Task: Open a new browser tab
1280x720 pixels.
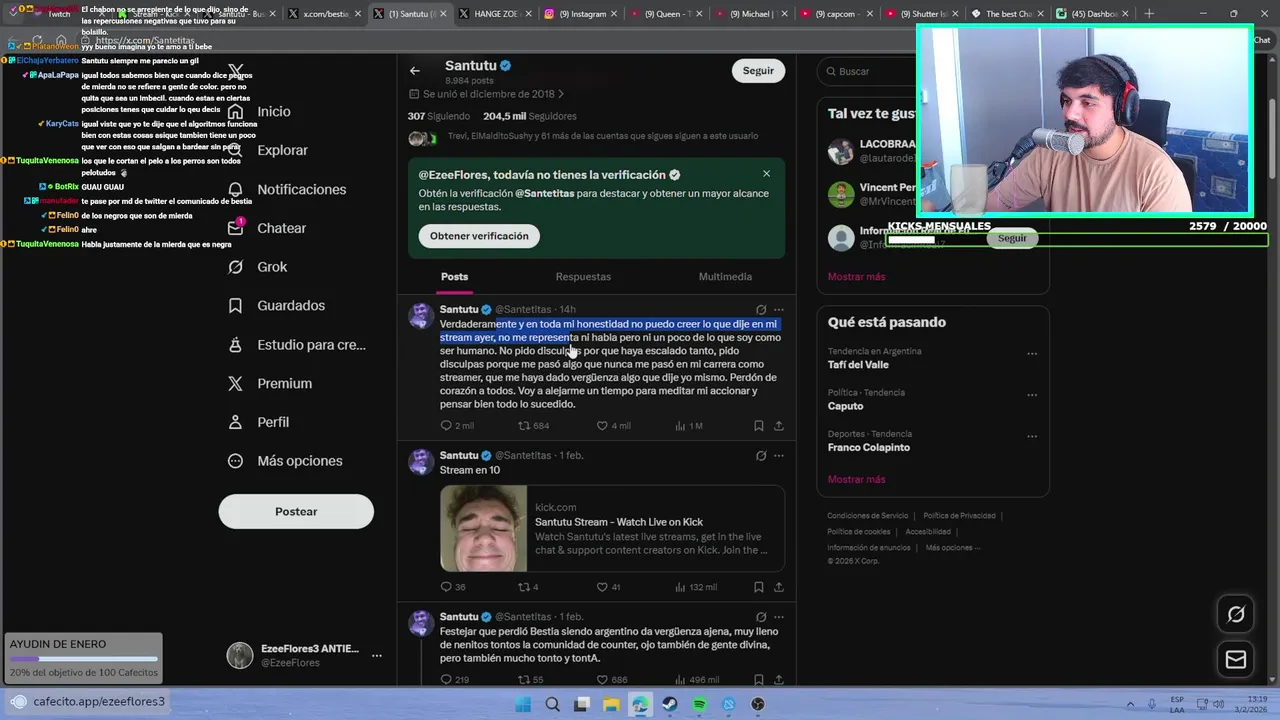Action: [x=1149, y=14]
